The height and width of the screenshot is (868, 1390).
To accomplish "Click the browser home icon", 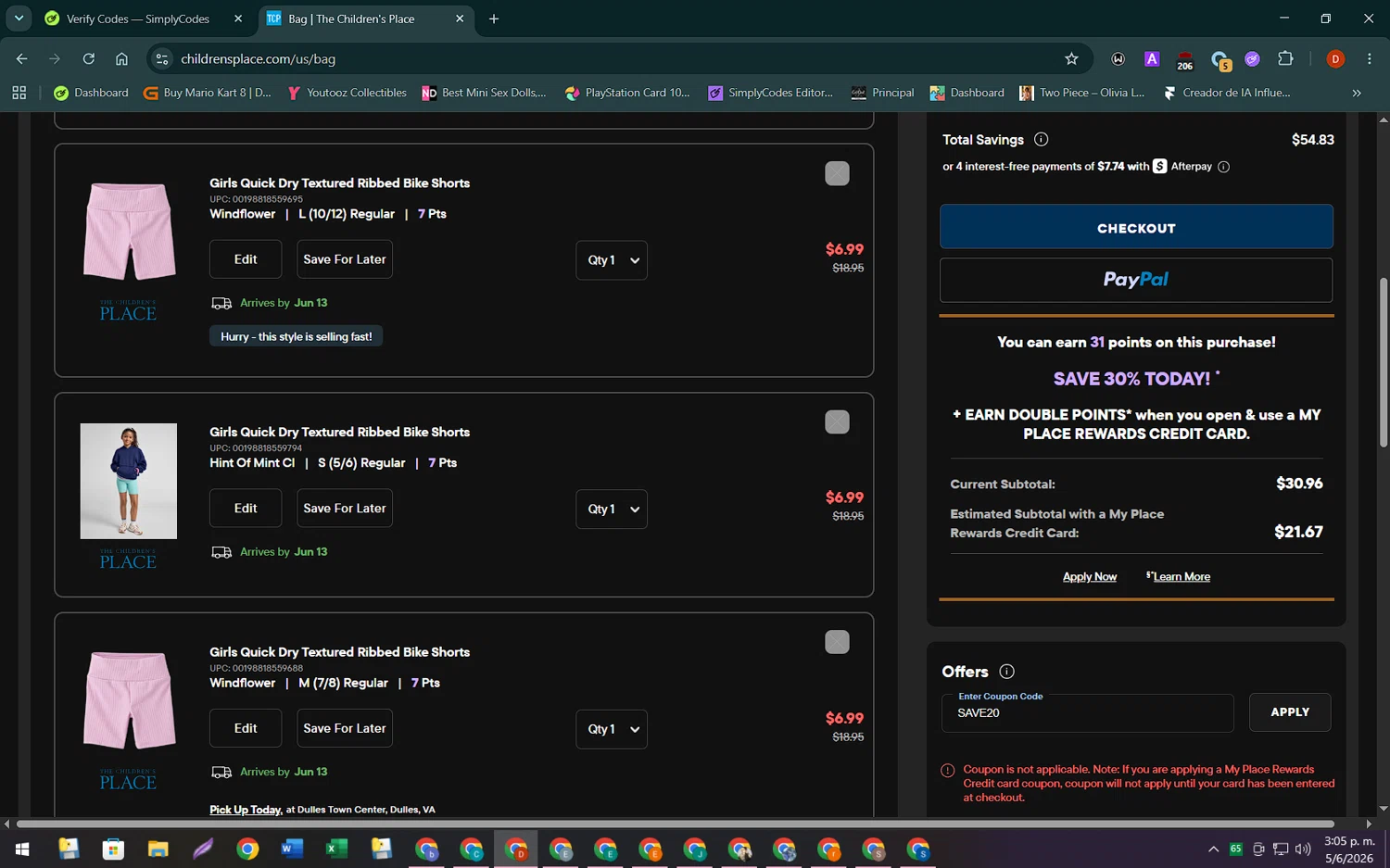I will [x=121, y=58].
